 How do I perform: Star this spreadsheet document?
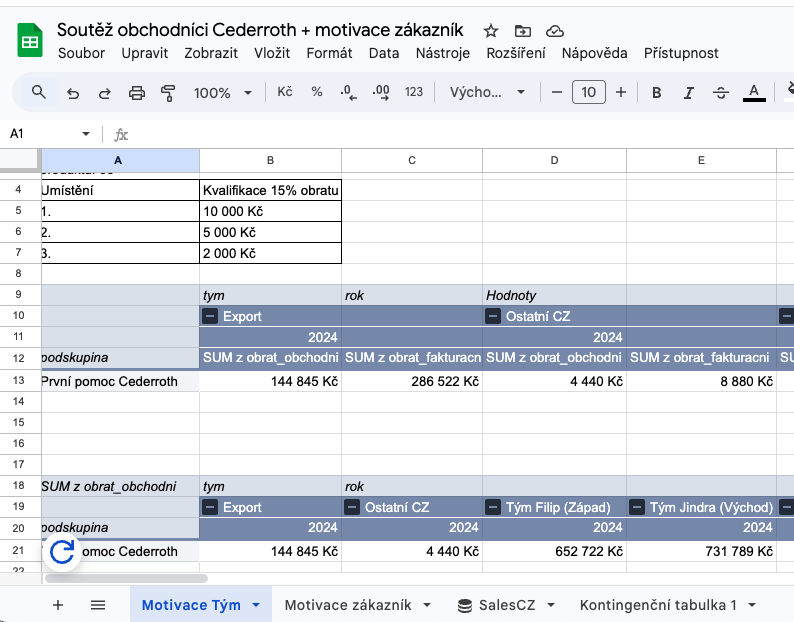coord(491,31)
